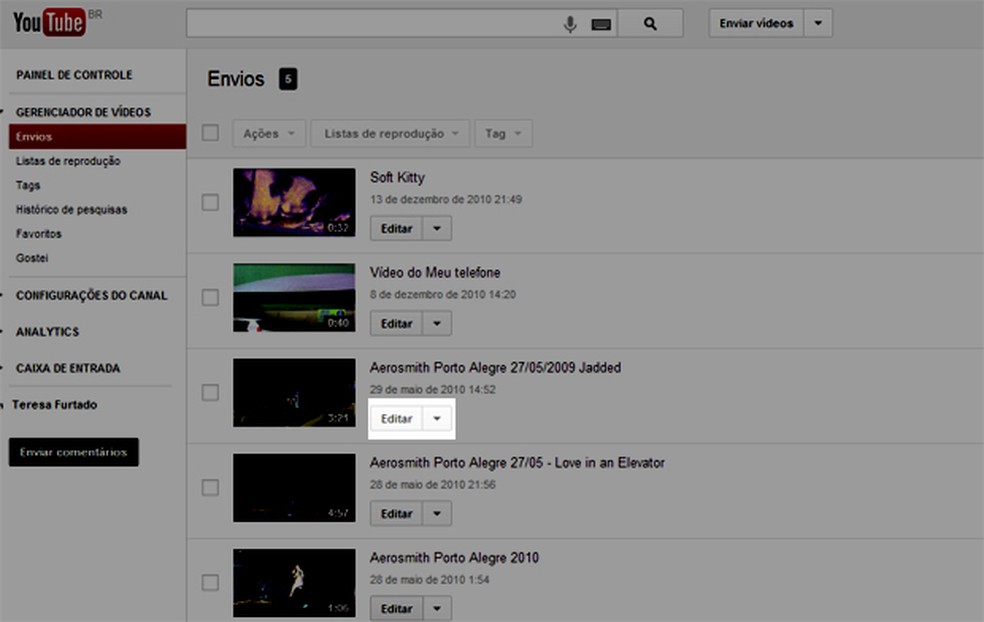
Task: Open Editar arrow for Love in an Elevator
Action: (437, 513)
